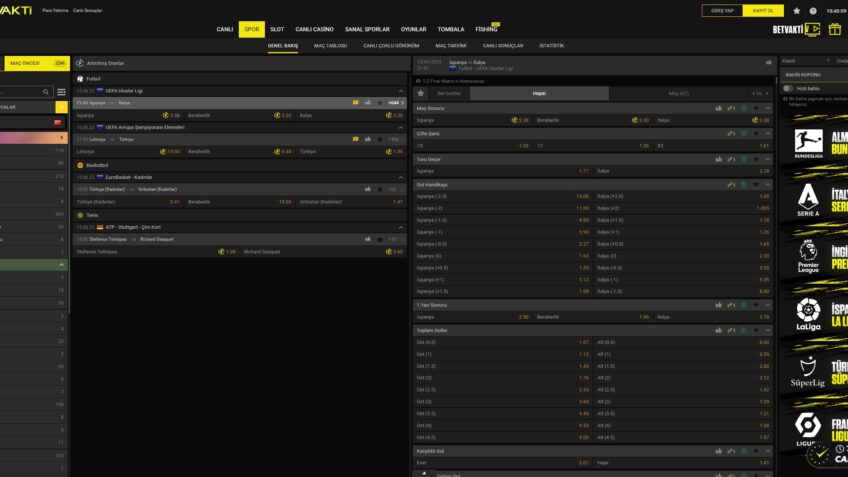Collapse the UEFA Uluslar Ligi section
The image size is (848, 477).
(x=401, y=90)
